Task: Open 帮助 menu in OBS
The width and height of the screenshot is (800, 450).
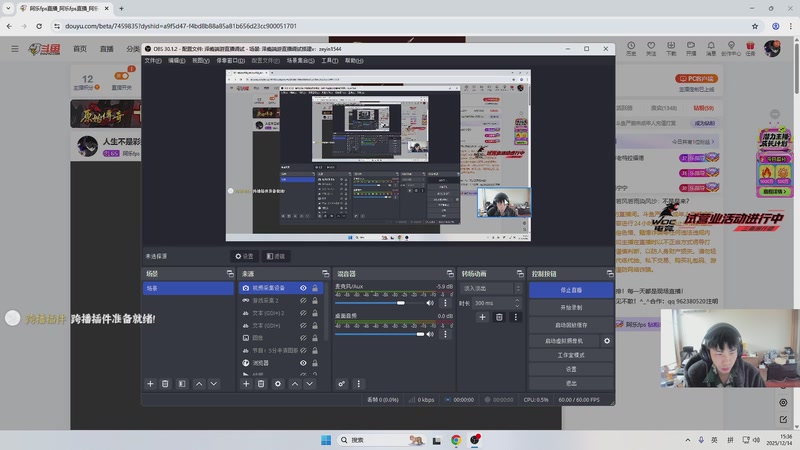Action: 354,61
